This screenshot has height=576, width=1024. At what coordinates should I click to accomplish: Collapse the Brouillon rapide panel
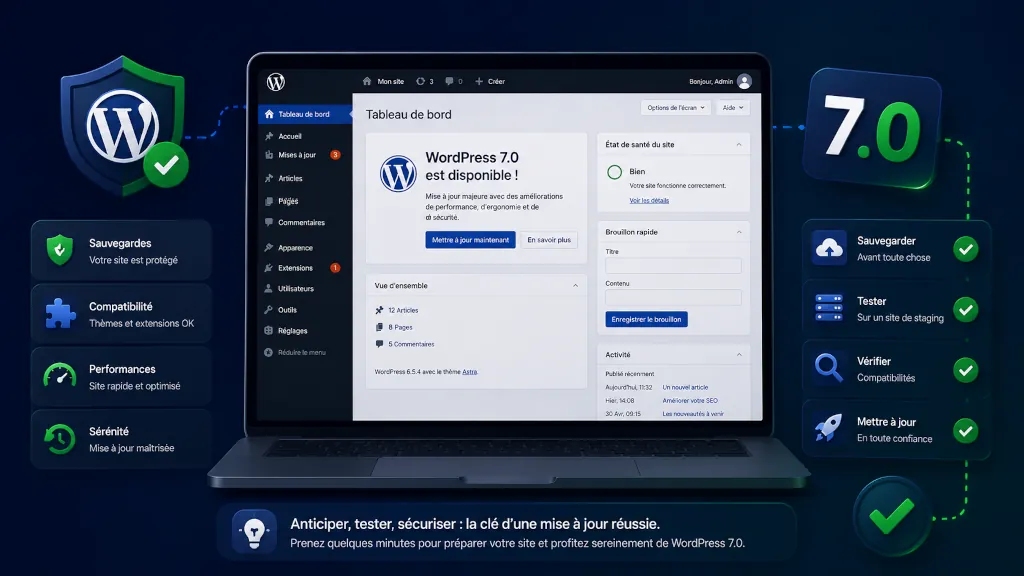tap(739, 232)
